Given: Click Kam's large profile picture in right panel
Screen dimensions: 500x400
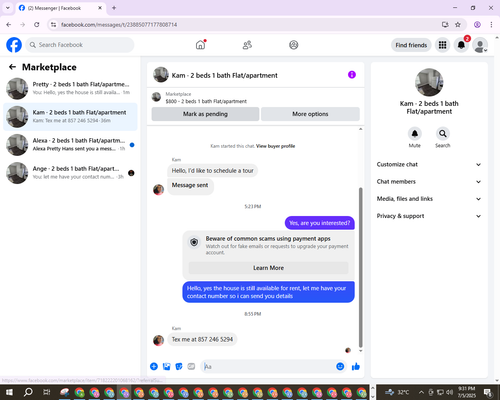Looking at the screenshot, I should click(x=429, y=82).
